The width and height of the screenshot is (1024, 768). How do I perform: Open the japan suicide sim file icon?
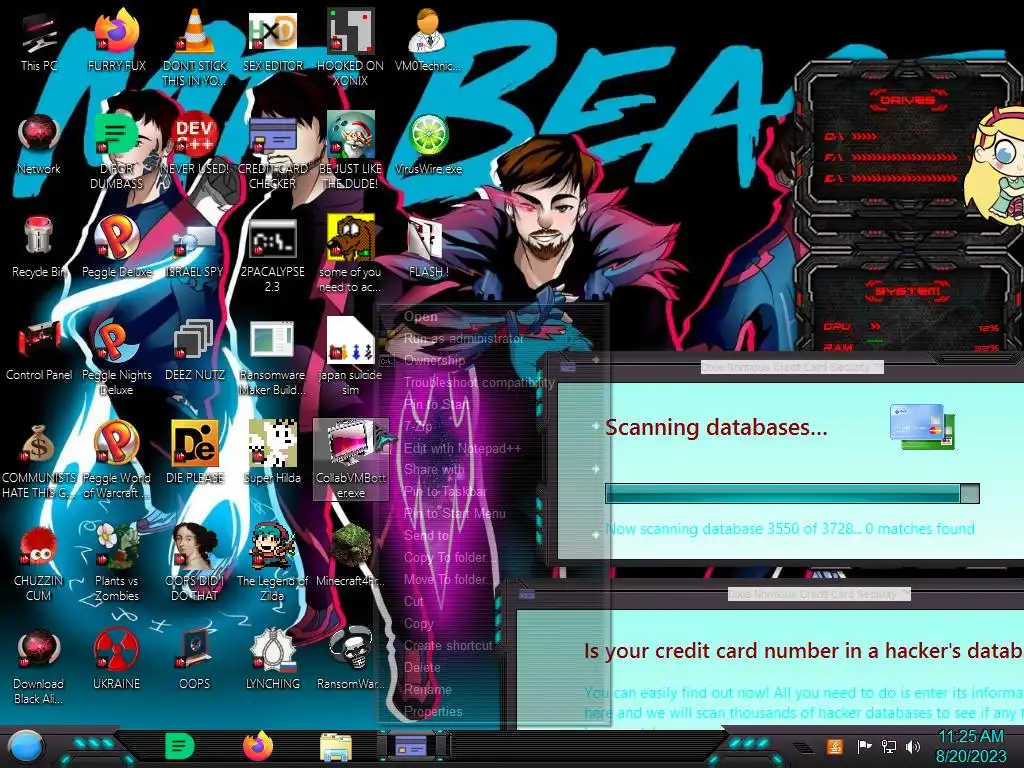350,358
